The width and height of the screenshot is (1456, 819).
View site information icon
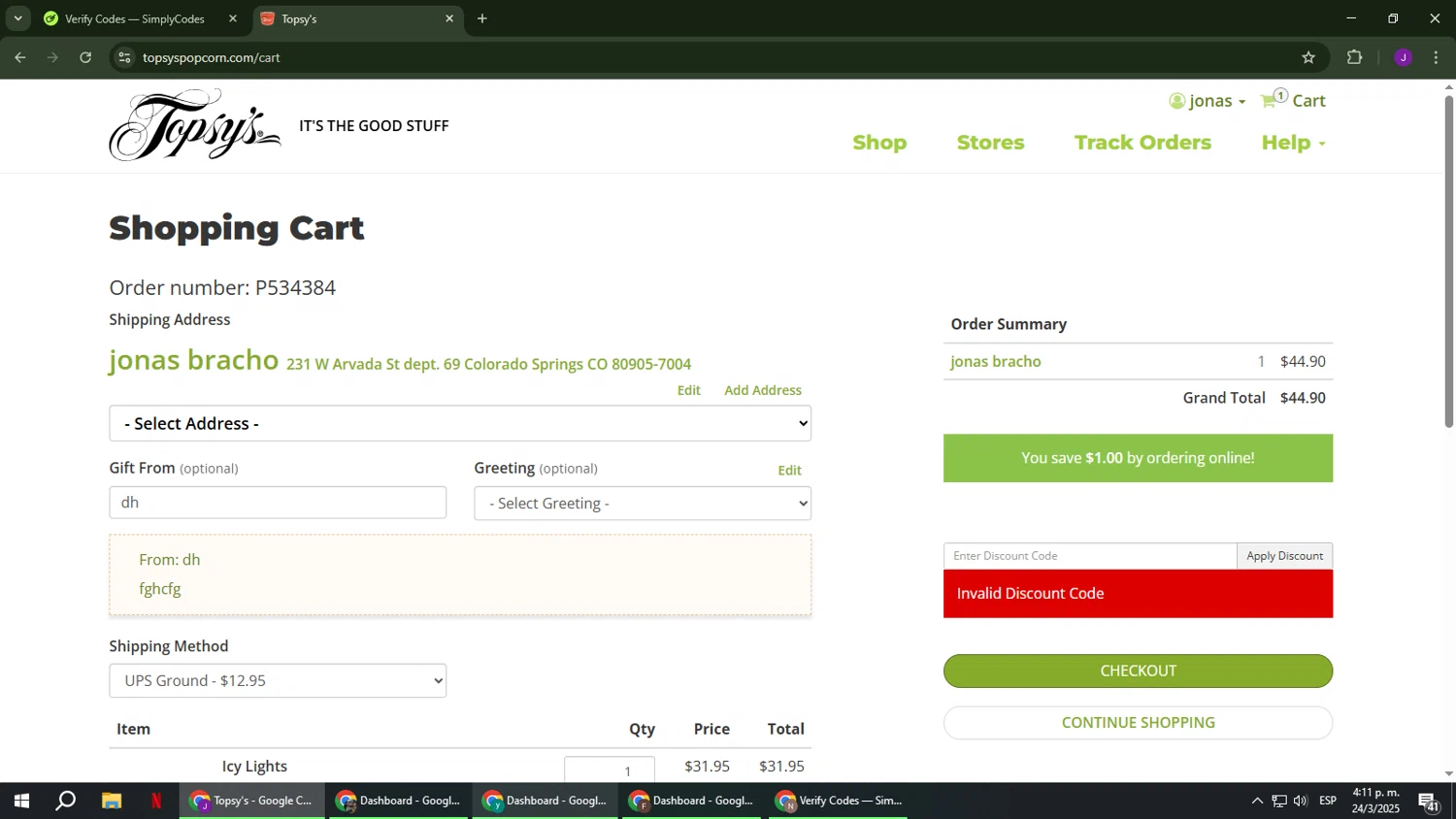click(124, 57)
